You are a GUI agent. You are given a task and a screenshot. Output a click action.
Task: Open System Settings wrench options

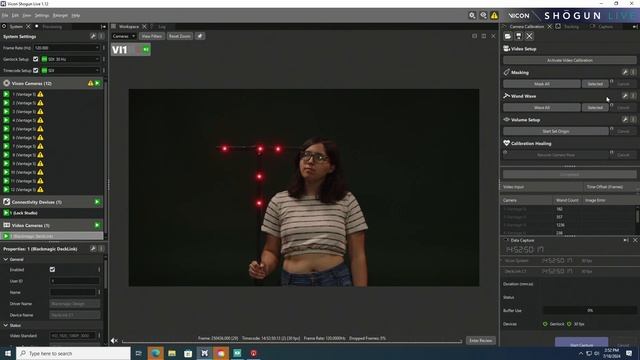point(93,36)
